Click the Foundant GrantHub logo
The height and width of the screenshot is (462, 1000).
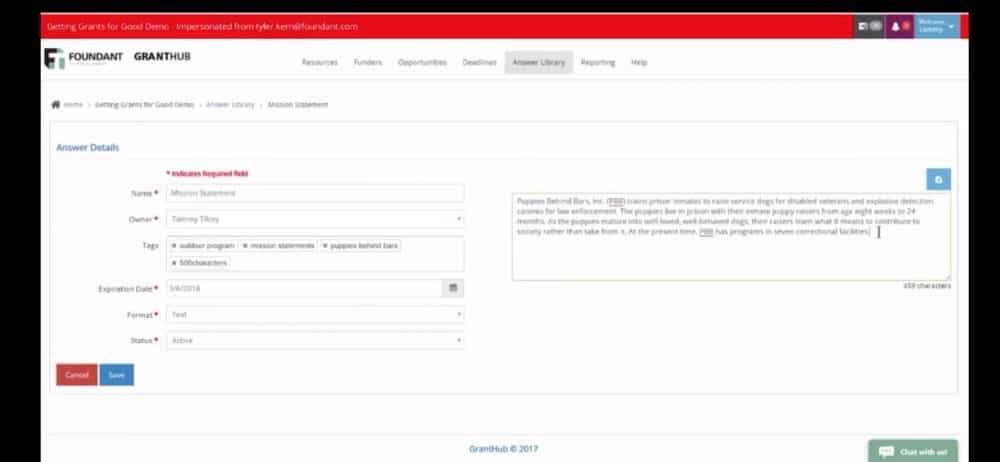click(118, 58)
